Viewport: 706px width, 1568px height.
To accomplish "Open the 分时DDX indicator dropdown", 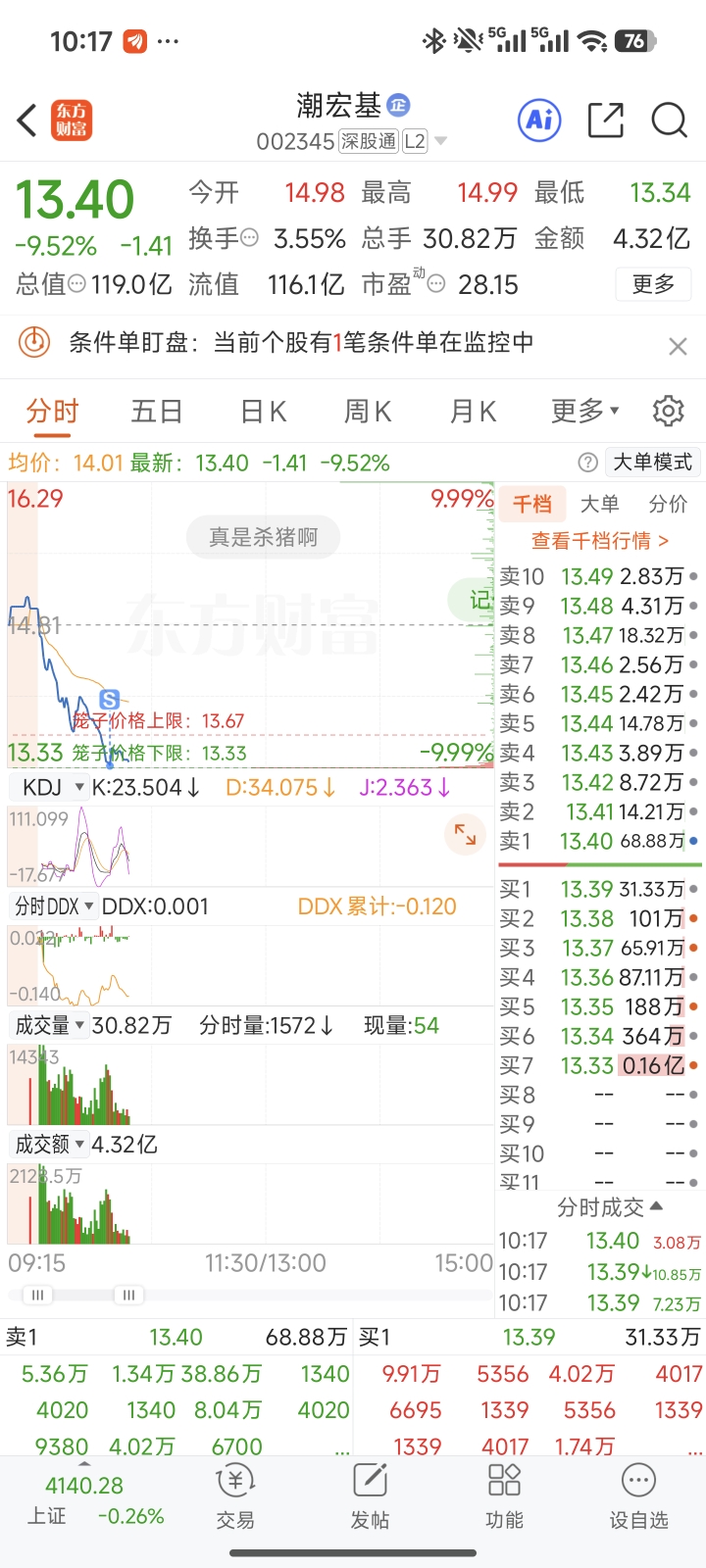I will pos(54,906).
